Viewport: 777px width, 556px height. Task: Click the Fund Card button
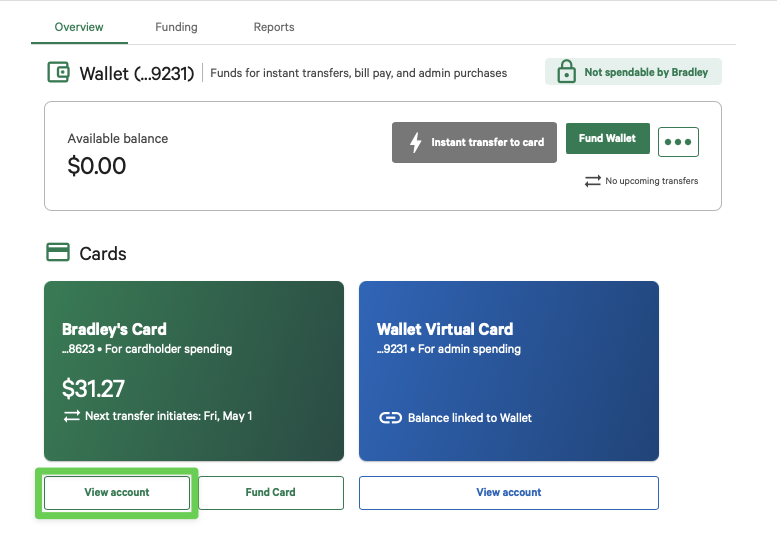270,492
